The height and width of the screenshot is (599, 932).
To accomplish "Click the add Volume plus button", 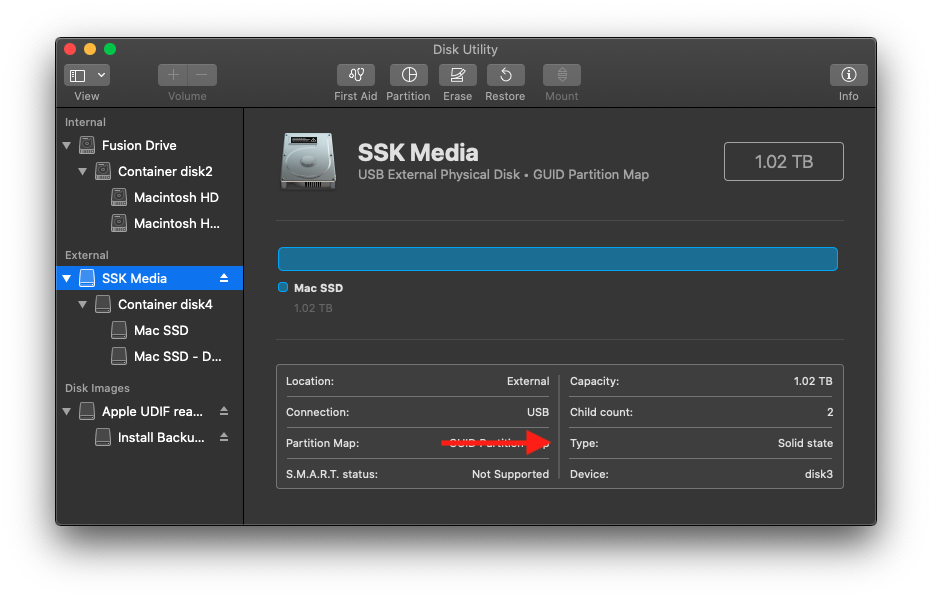I will 173,75.
